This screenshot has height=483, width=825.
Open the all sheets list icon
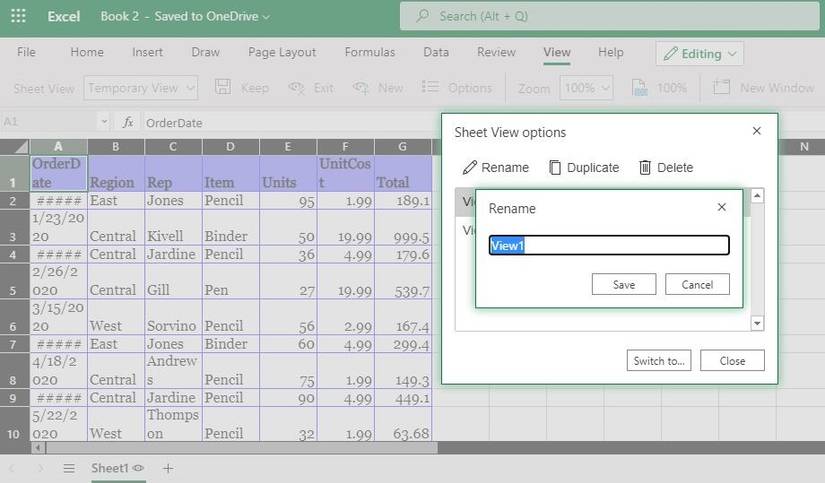point(69,468)
